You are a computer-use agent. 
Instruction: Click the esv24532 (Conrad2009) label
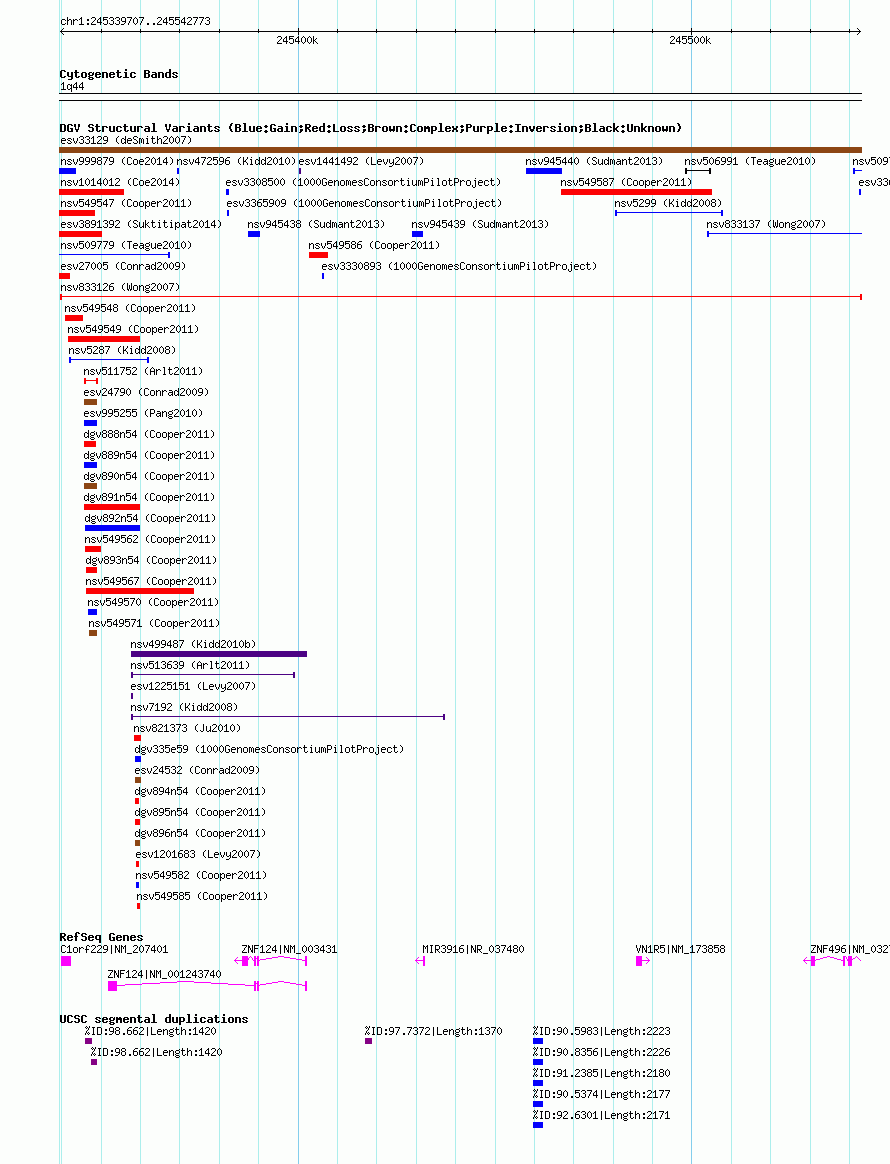pos(197,771)
